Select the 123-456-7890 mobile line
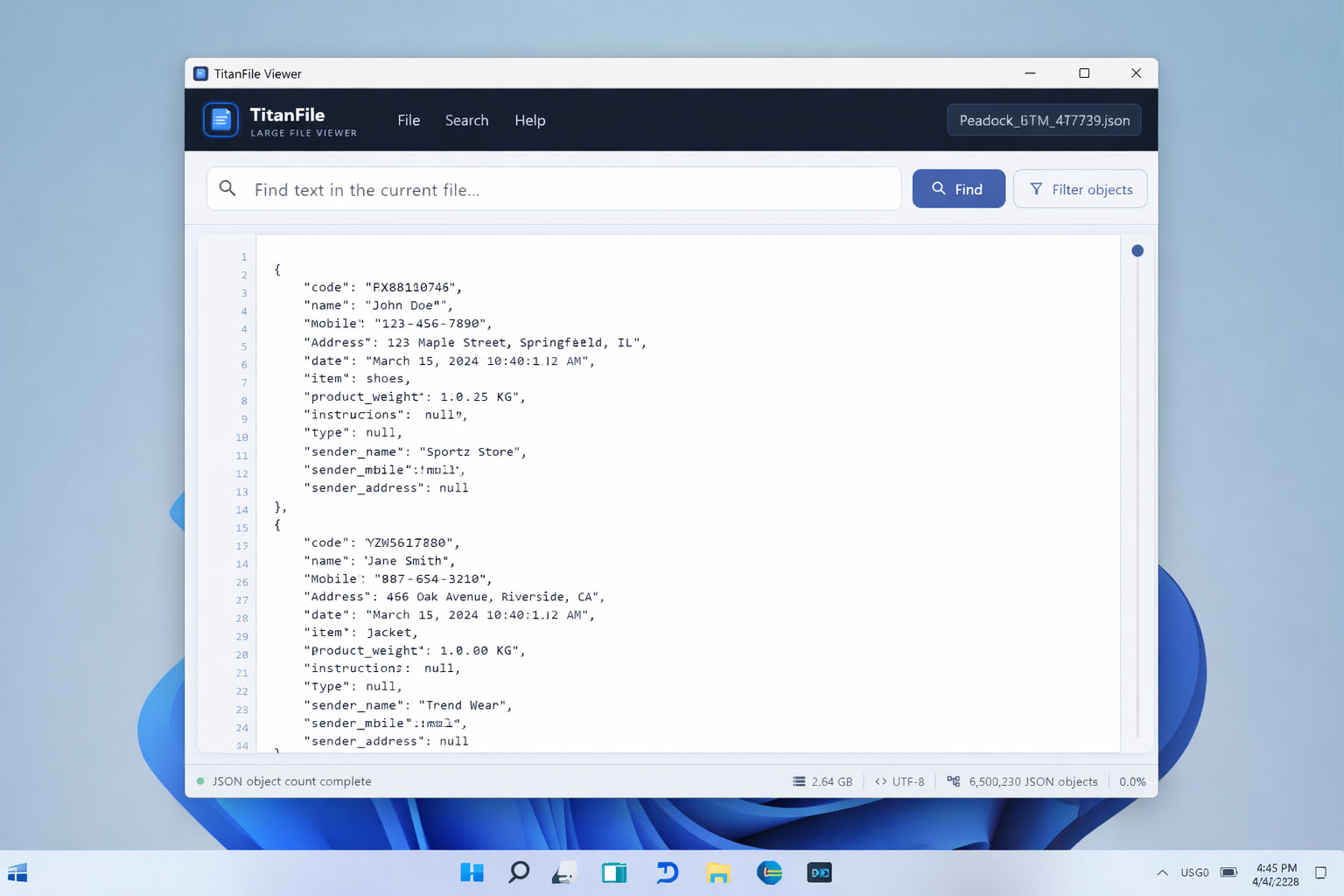Viewport: 1344px width, 896px height. tap(397, 324)
